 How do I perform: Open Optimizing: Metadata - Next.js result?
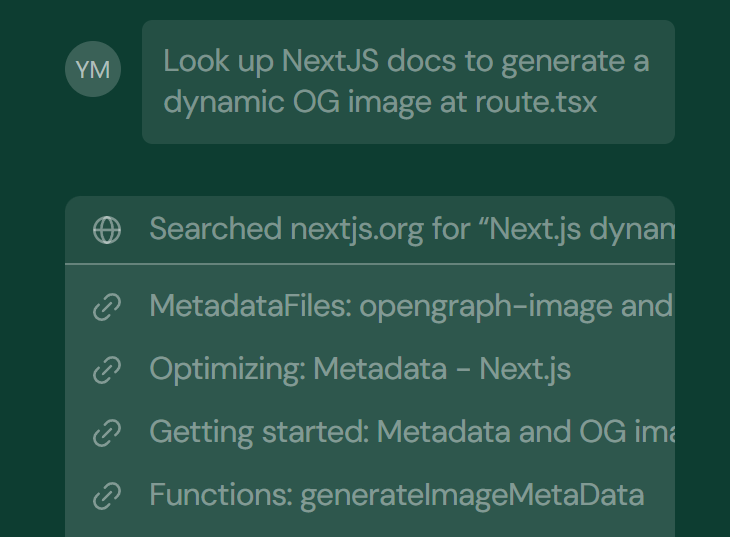(360, 370)
